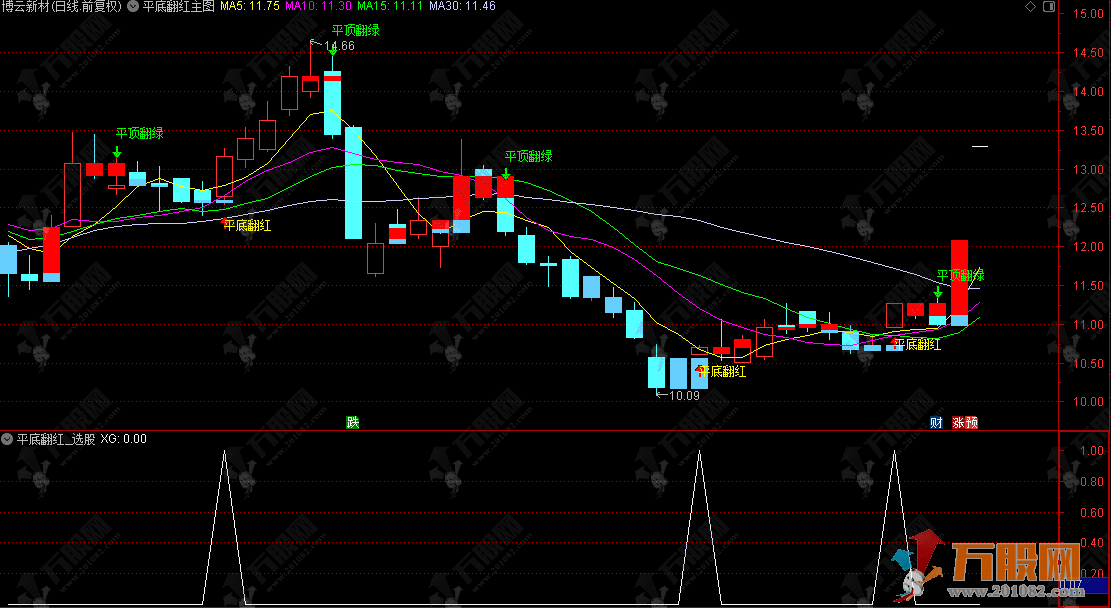Click the 平底翻红 label beside the 10.09 low
Image resolution: width=1111 pixels, height=608 pixels.
coord(722,371)
